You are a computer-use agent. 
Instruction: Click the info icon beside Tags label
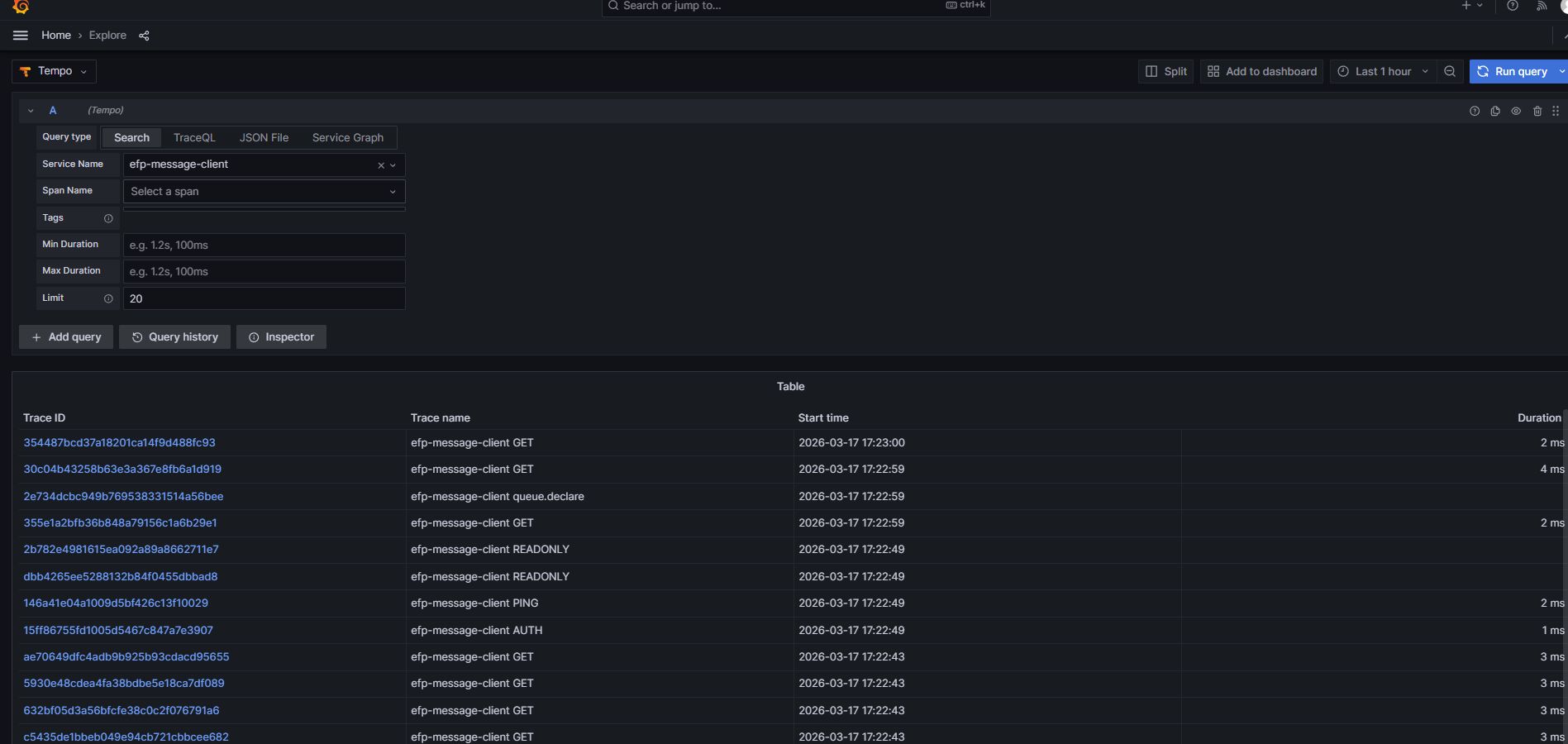pos(108,218)
